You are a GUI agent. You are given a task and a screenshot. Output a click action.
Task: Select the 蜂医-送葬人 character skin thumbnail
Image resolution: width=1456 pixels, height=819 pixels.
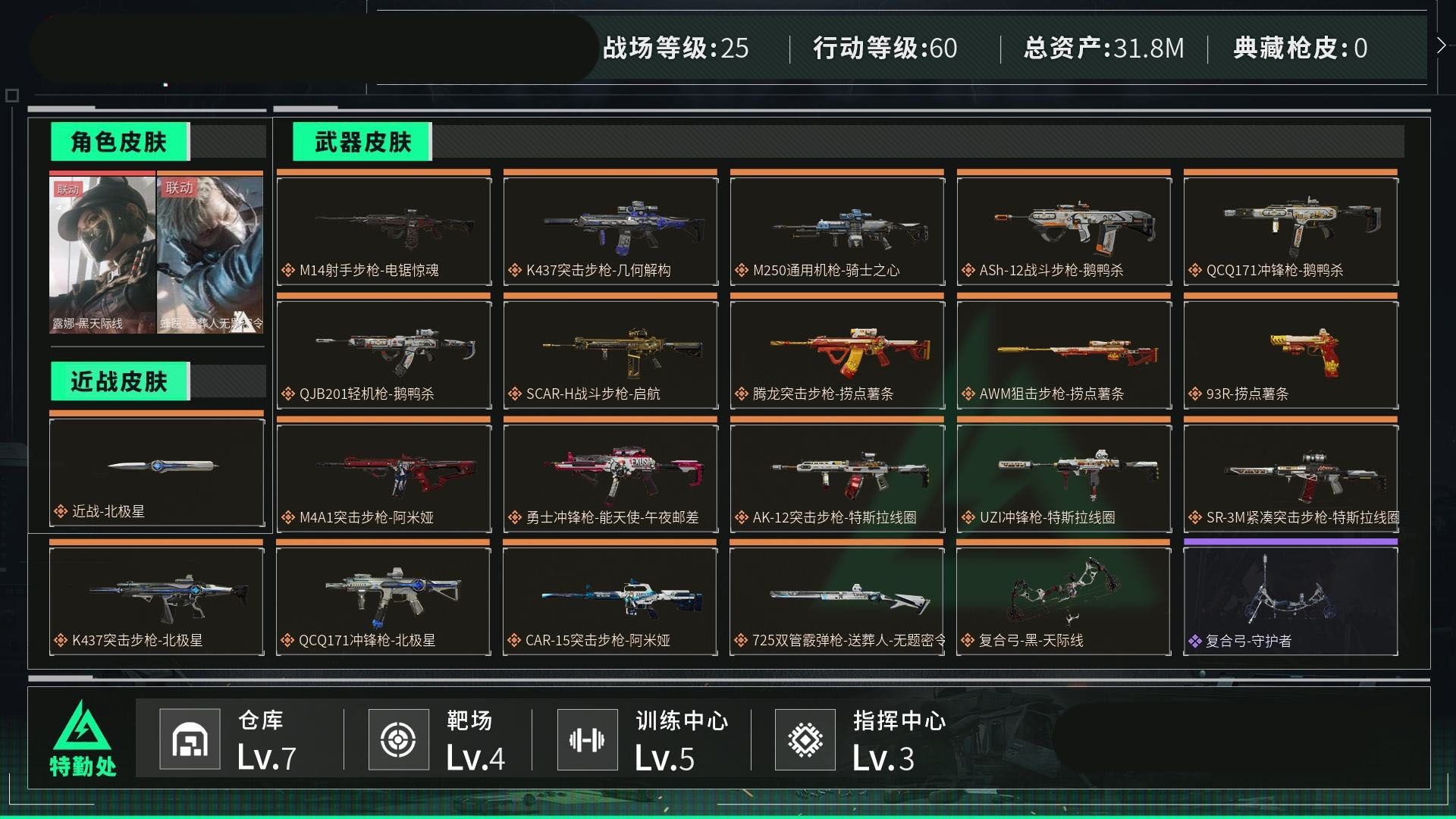210,256
